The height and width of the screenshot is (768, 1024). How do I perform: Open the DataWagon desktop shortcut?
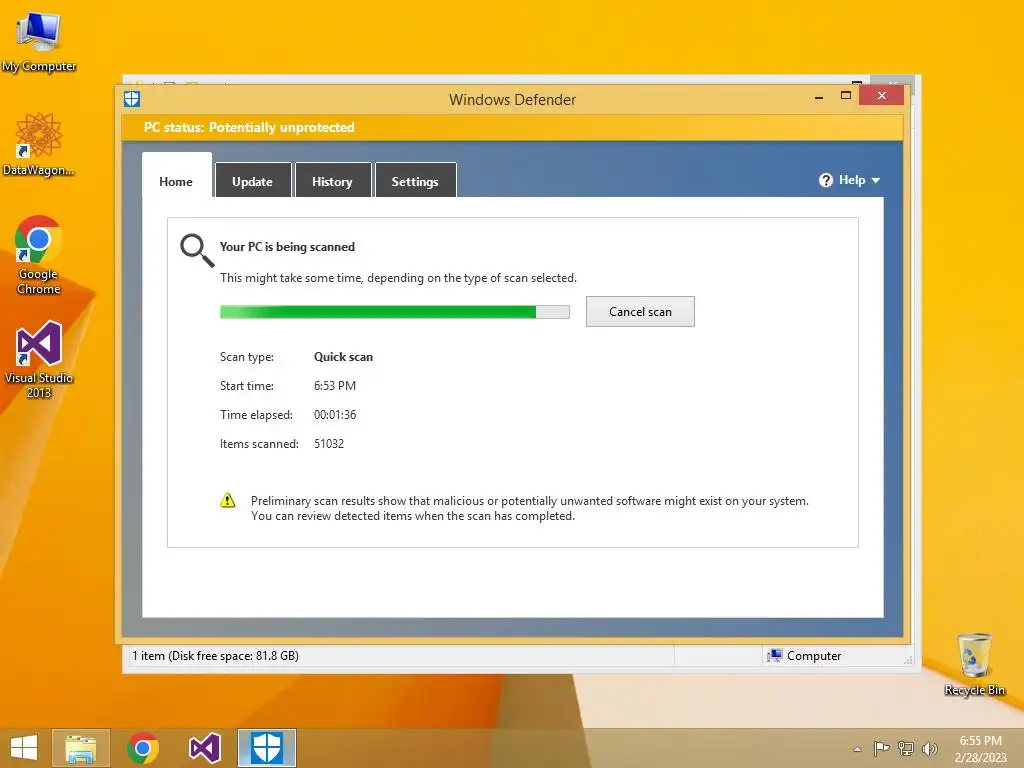(x=39, y=144)
